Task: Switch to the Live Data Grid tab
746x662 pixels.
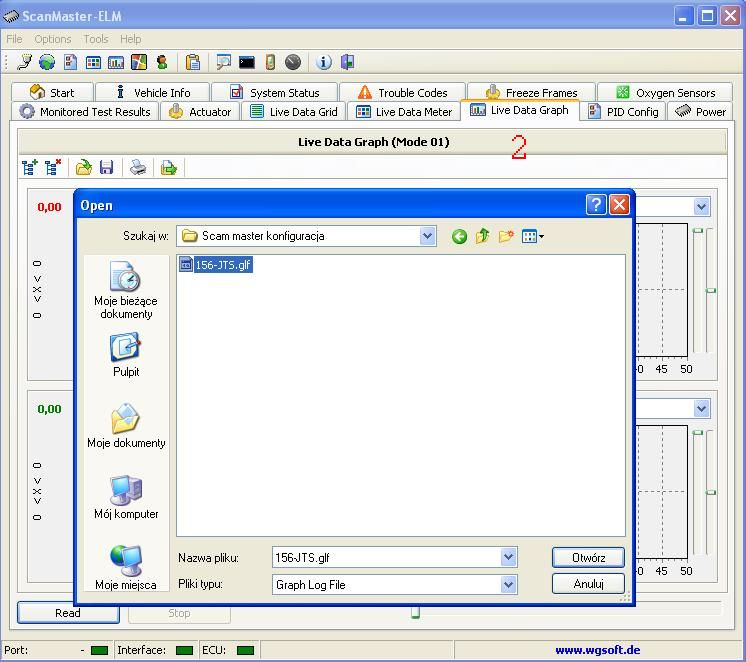Action: pos(294,112)
